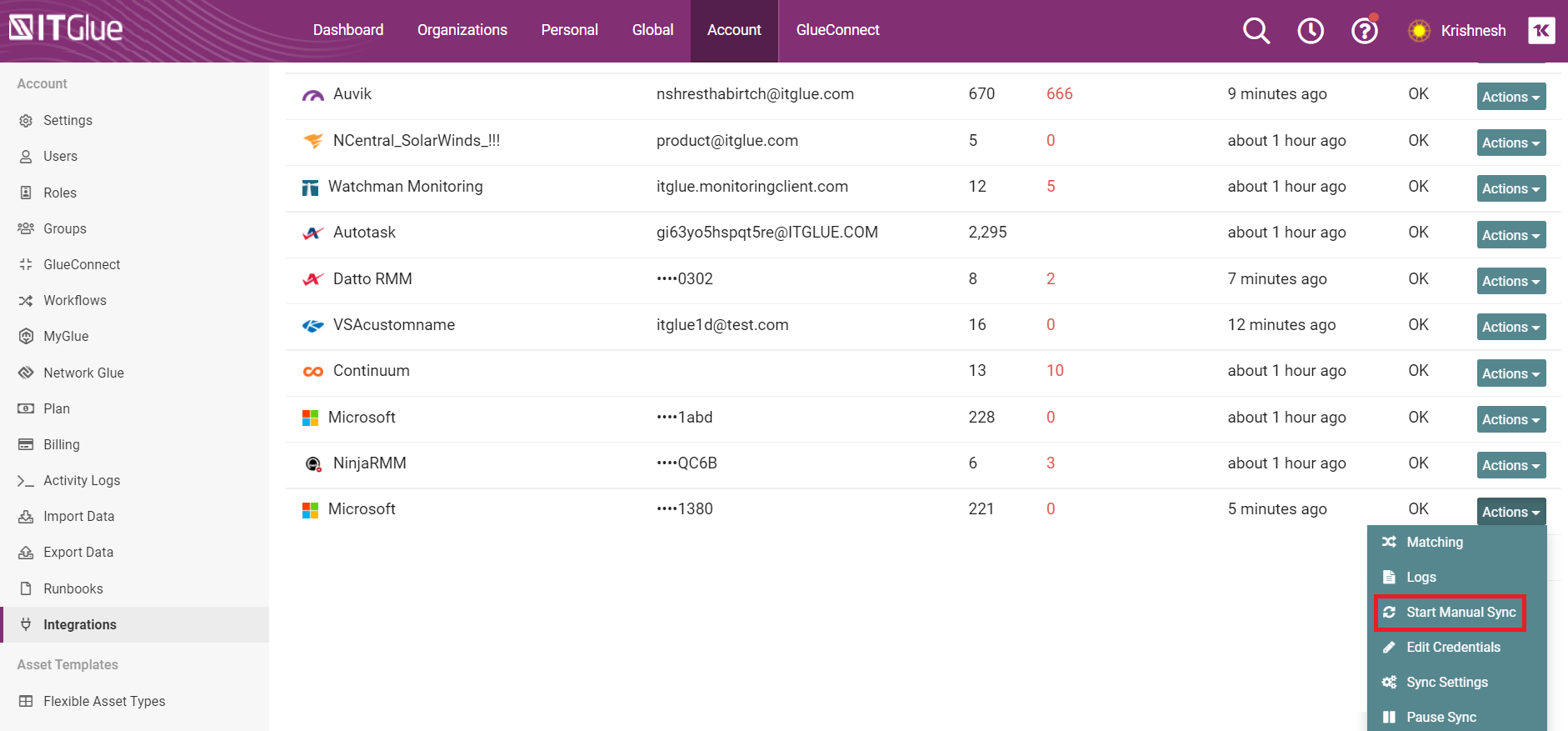Click the Microsoft logo in the 1380 row
The height and width of the screenshot is (731, 1568).
[x=310, y=510]
